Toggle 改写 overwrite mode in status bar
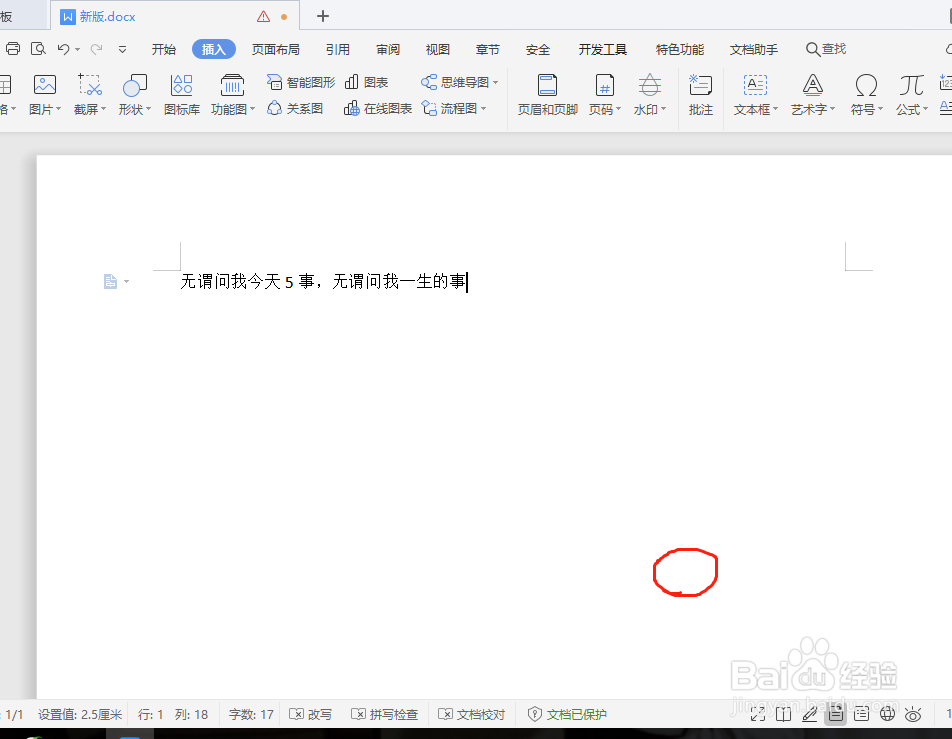Screen dimensions: 952x739 [311, 714]
